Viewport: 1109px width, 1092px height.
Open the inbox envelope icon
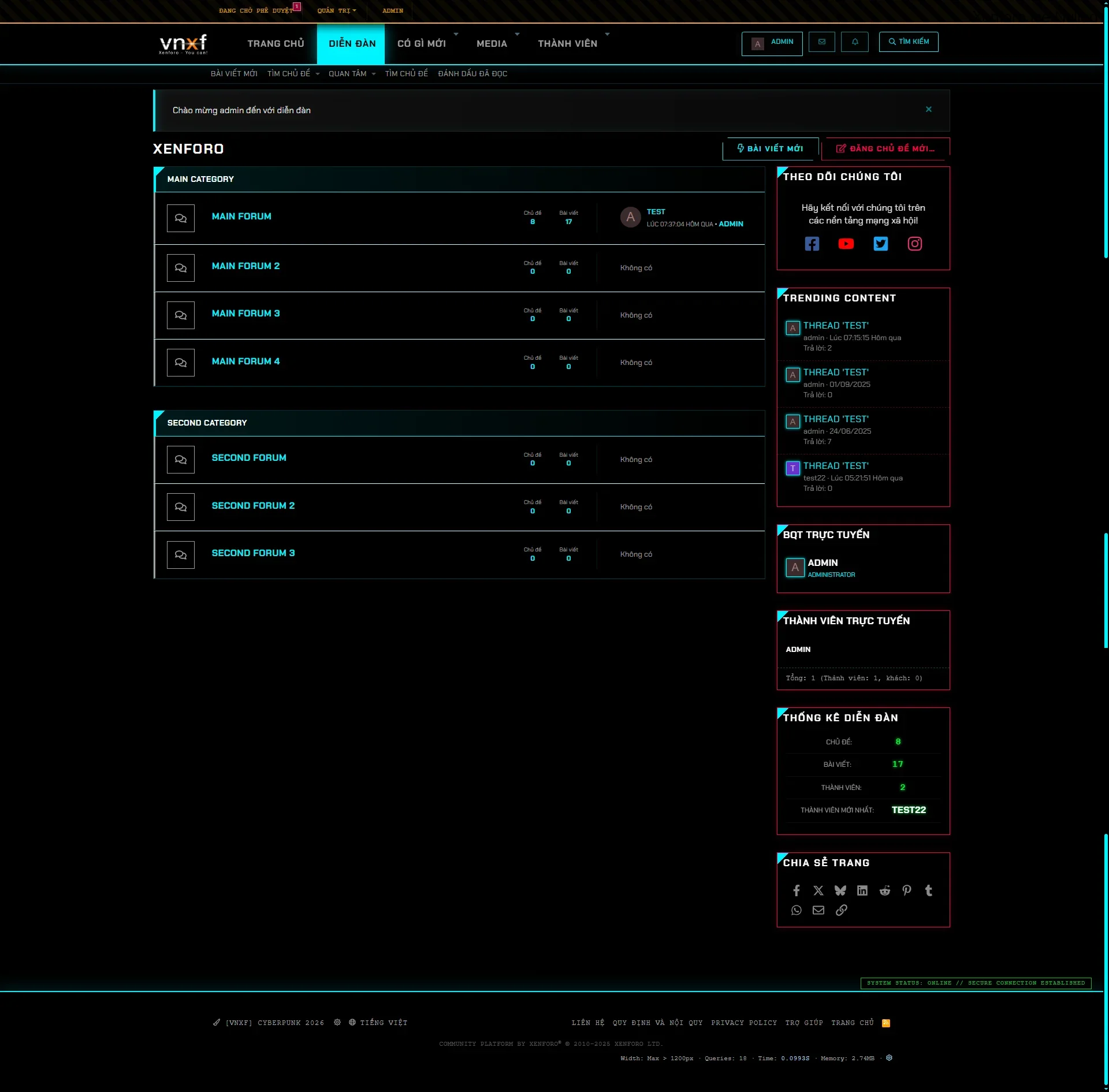821,42
